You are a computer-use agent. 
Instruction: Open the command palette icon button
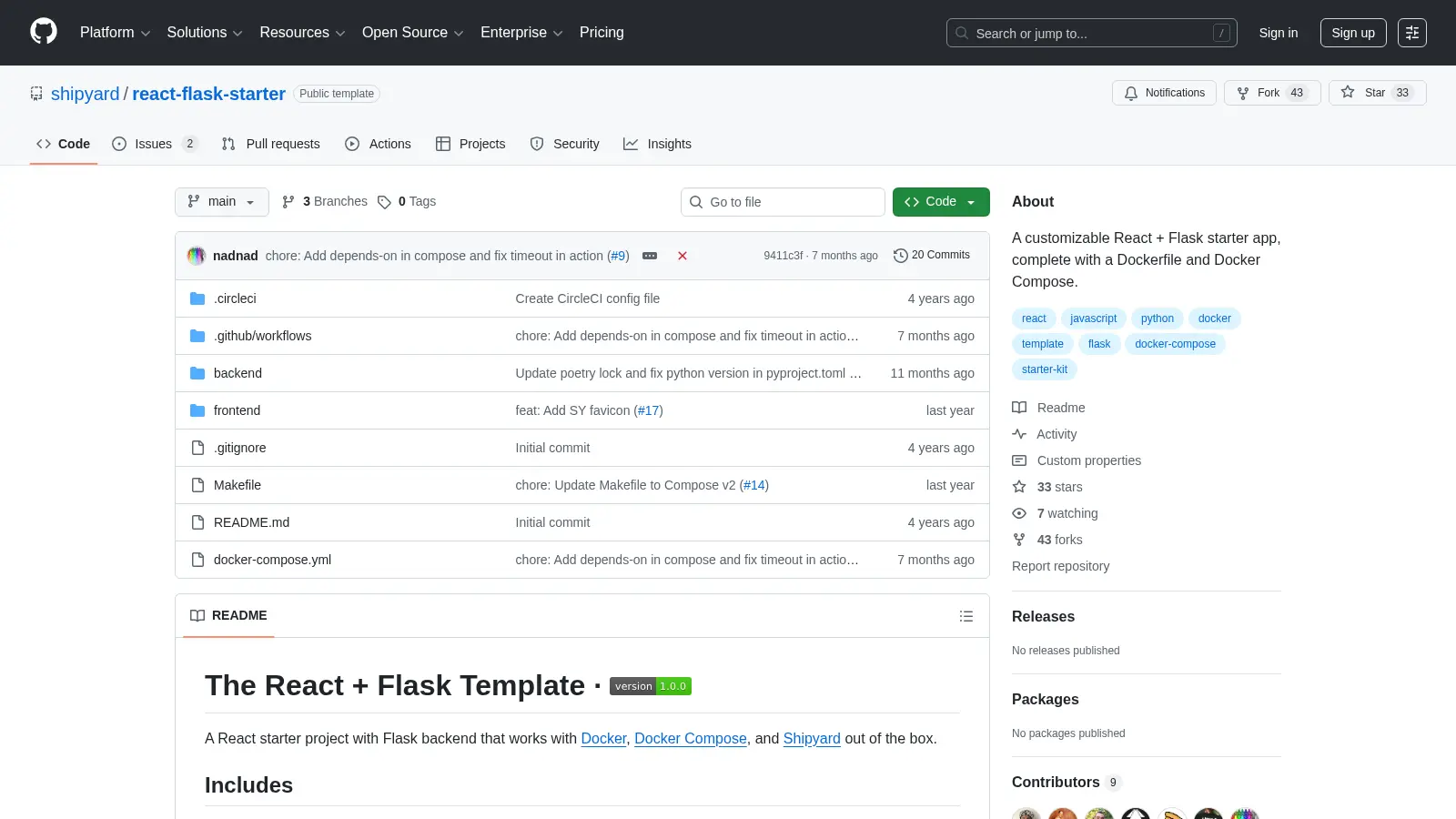pyautogui.click(x=1412, y=33)
